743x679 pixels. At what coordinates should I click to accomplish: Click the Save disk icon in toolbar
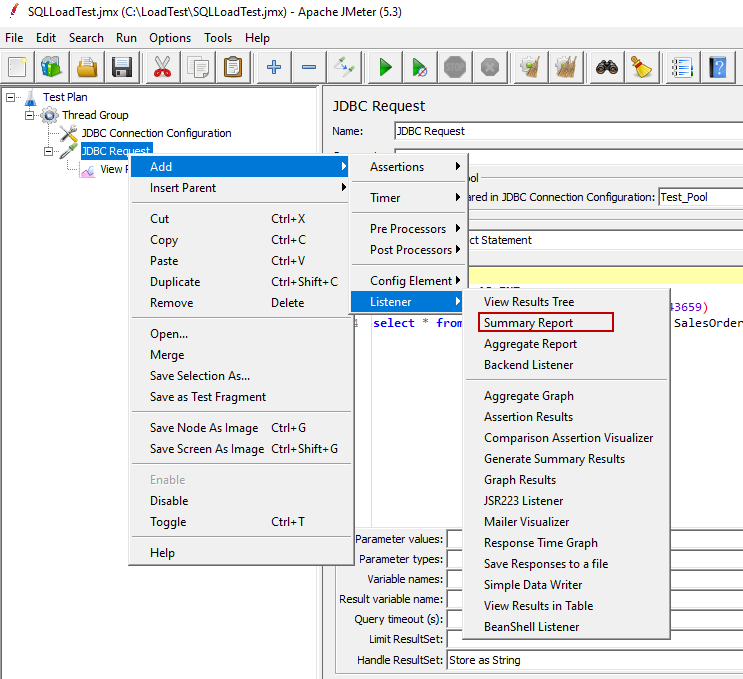(122, 67)
